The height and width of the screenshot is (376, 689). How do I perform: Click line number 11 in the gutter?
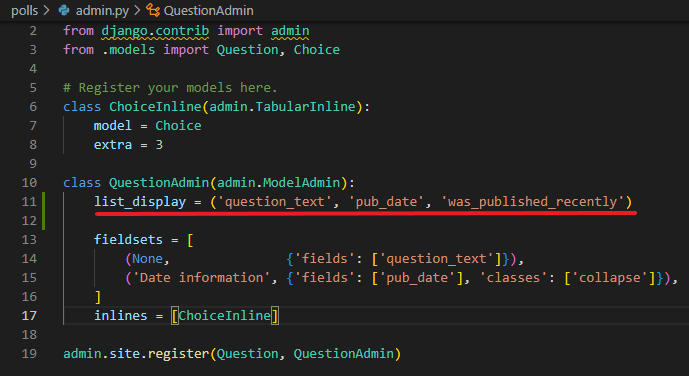tap(29, 202)
